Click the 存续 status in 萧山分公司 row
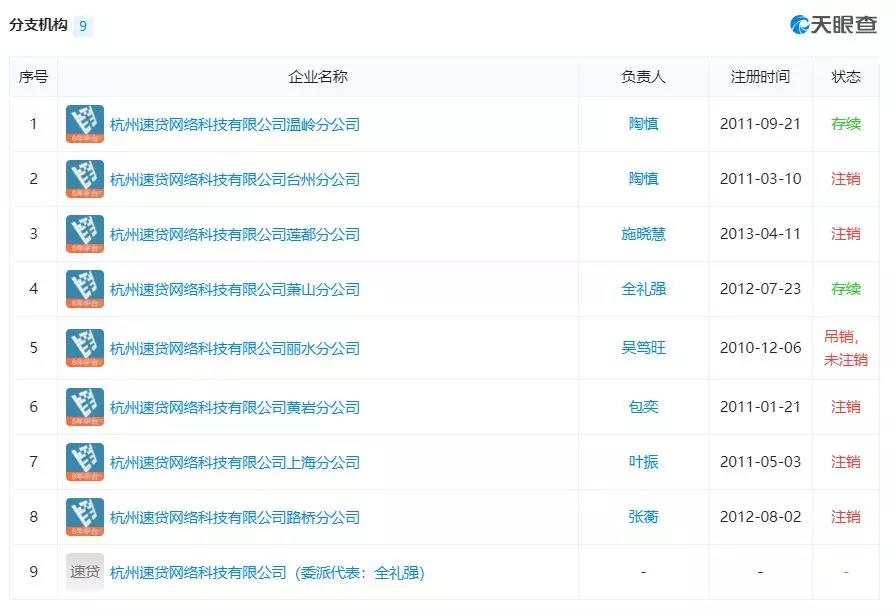 [846, 289]
